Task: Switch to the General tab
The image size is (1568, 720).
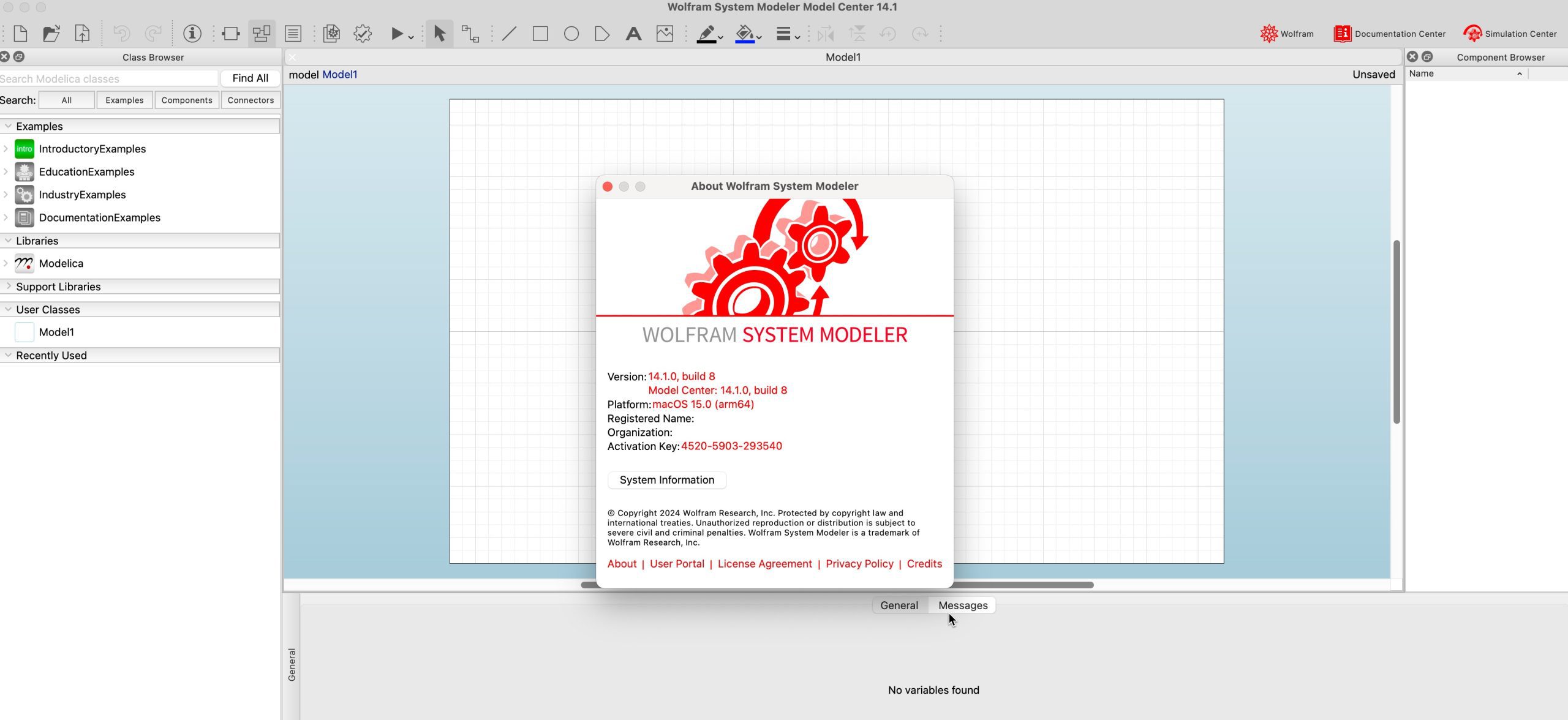Action: click(899, 605)
